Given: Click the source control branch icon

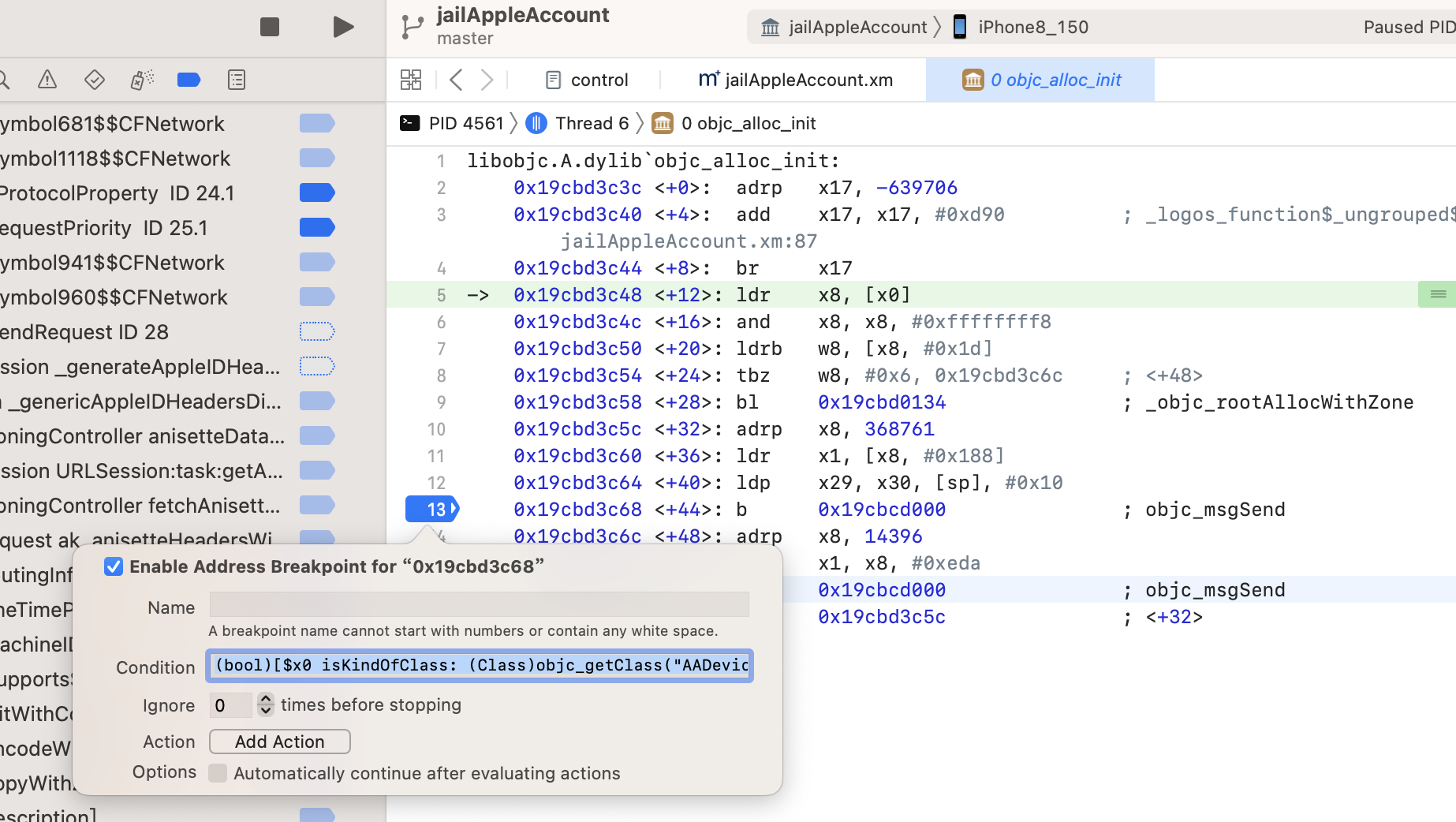Looking at the screenshot, I should pyautogui.click(x=412, y=27).
